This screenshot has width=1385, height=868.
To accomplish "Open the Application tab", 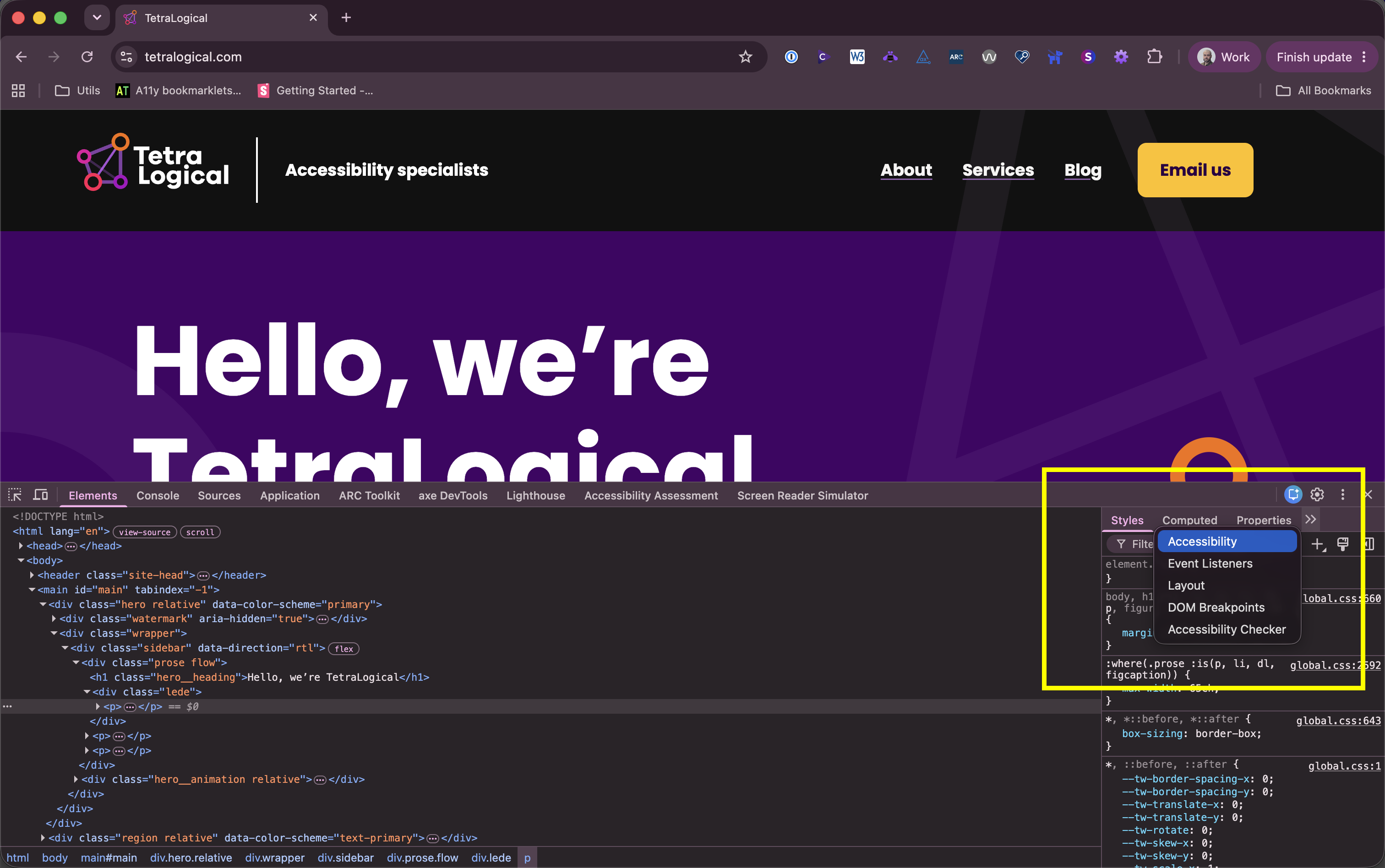I will point(290,495).
